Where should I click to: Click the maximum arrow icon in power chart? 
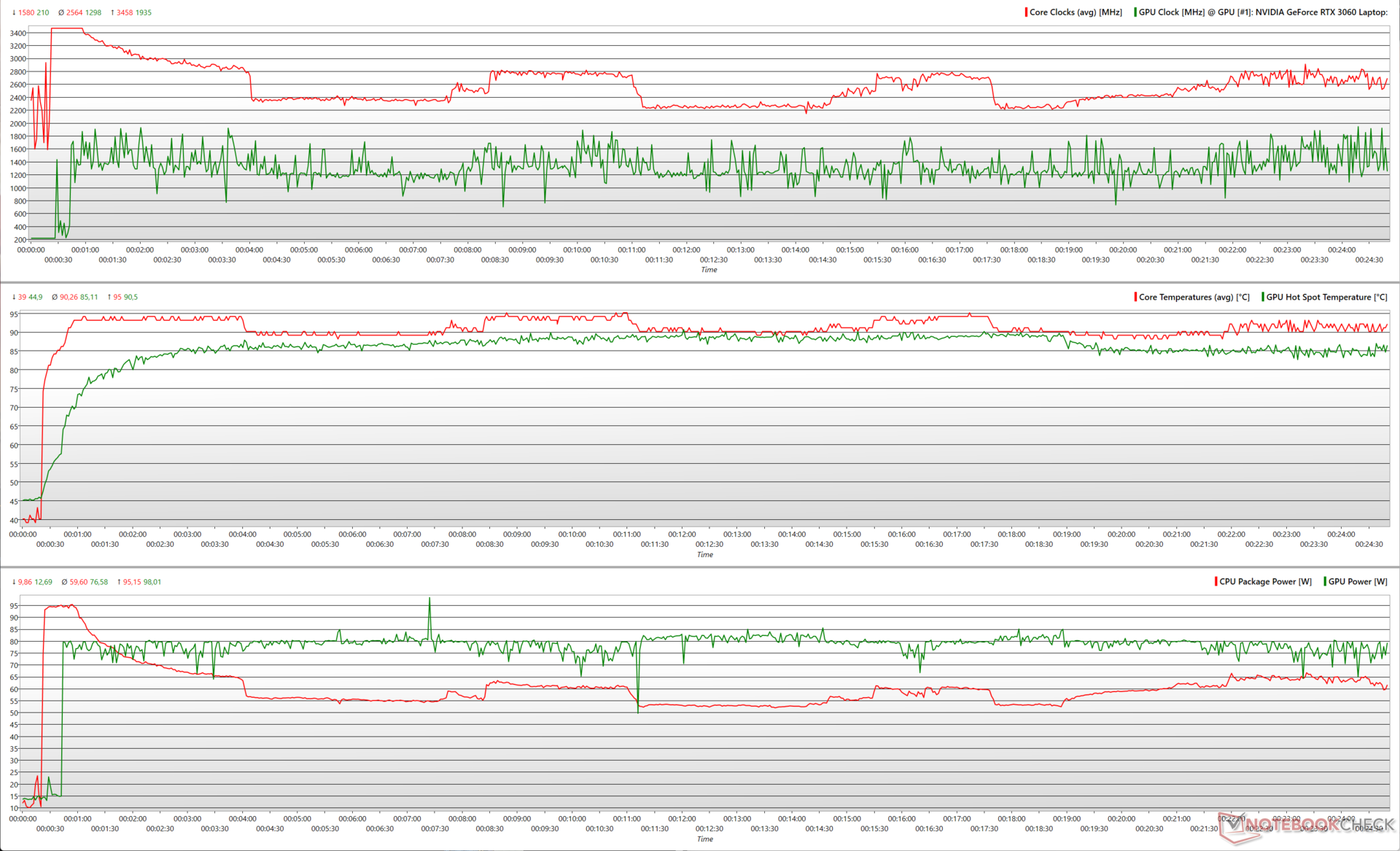coord(119,582)
